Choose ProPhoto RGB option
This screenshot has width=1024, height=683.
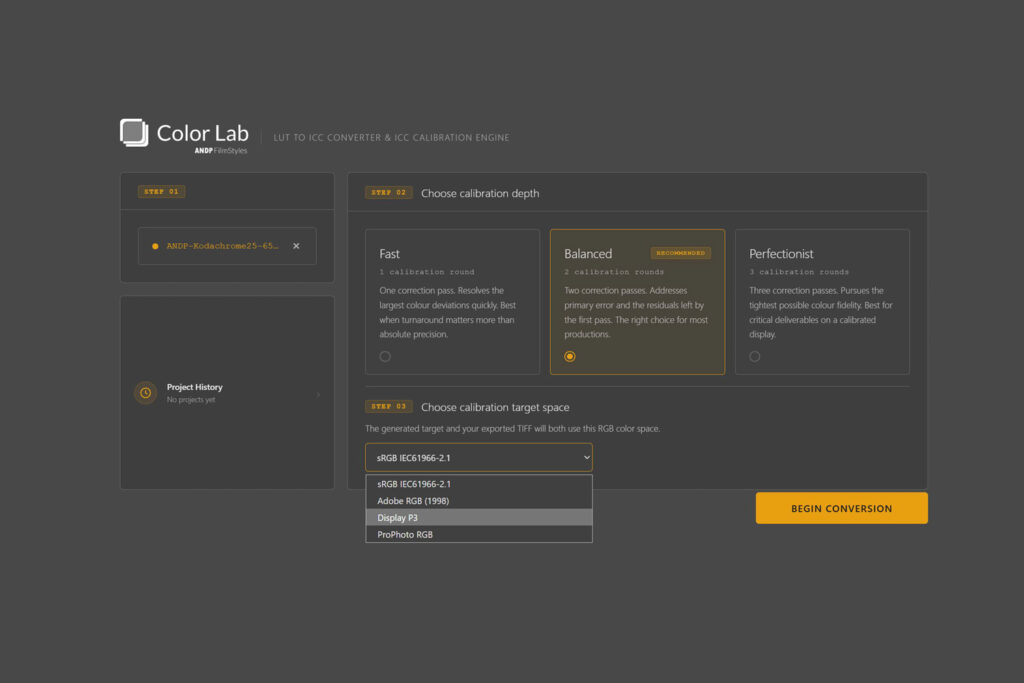tap(479, 534)
